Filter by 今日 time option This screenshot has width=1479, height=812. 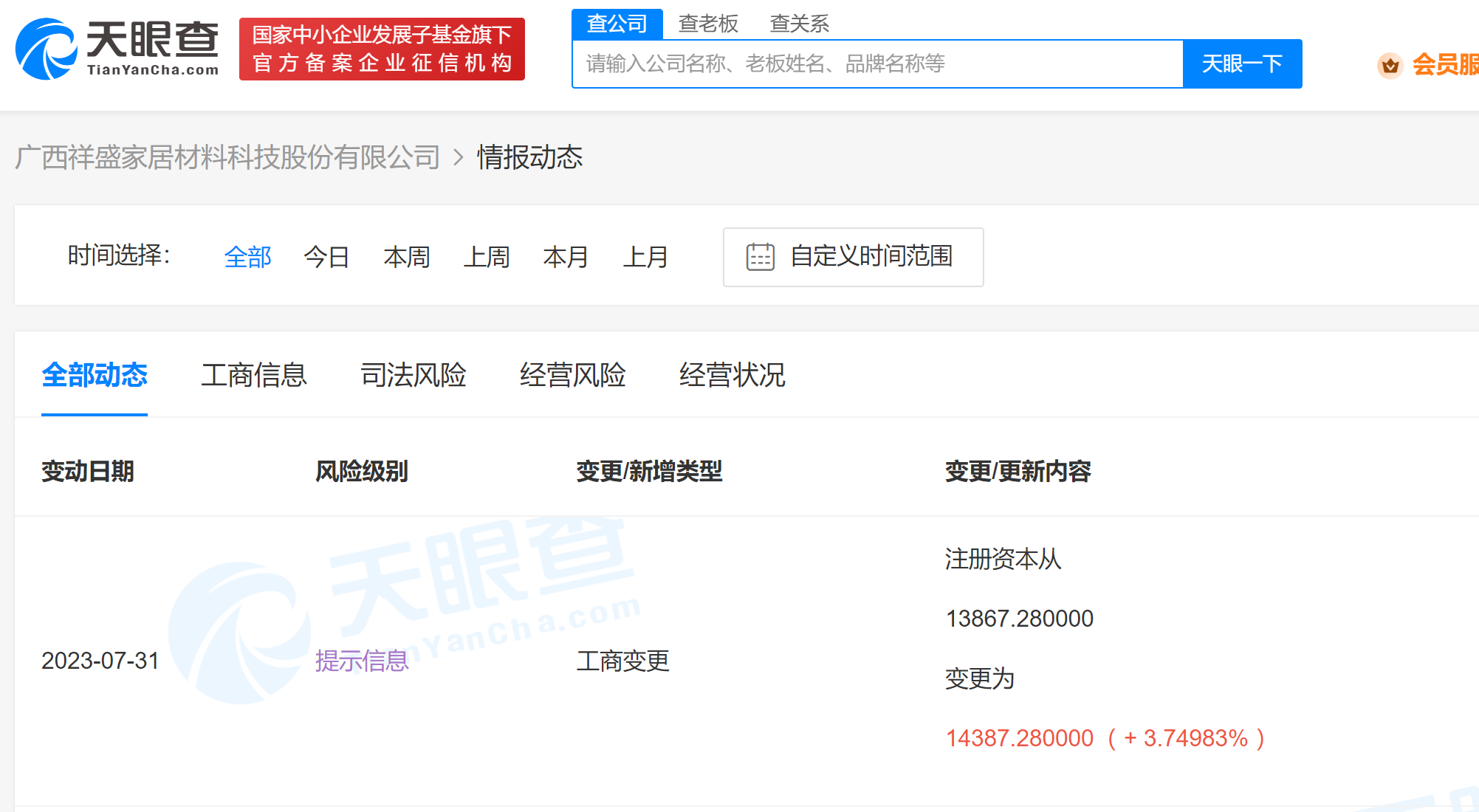[x=326, y=257]
